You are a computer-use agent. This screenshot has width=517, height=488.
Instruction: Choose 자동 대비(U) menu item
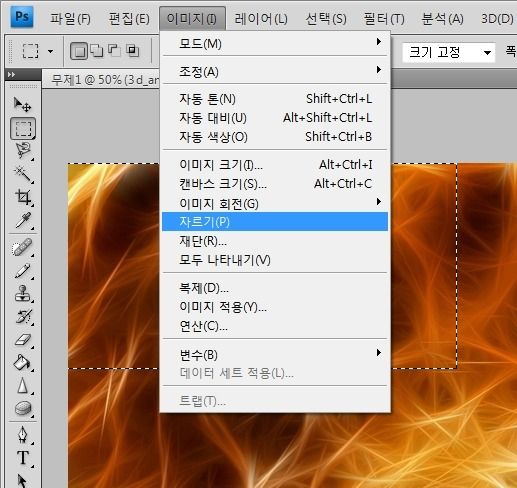pos(275,118)
